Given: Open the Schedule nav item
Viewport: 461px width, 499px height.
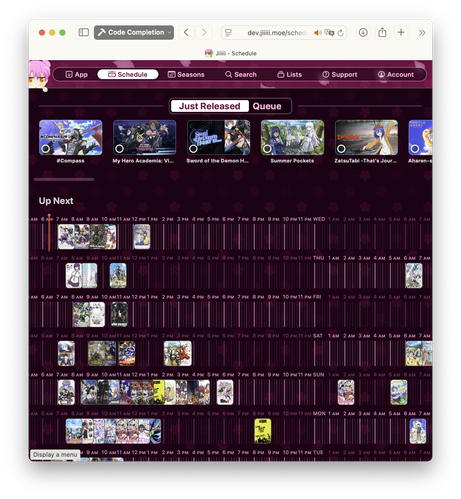Looking at the screenshot, I should 128,74.
